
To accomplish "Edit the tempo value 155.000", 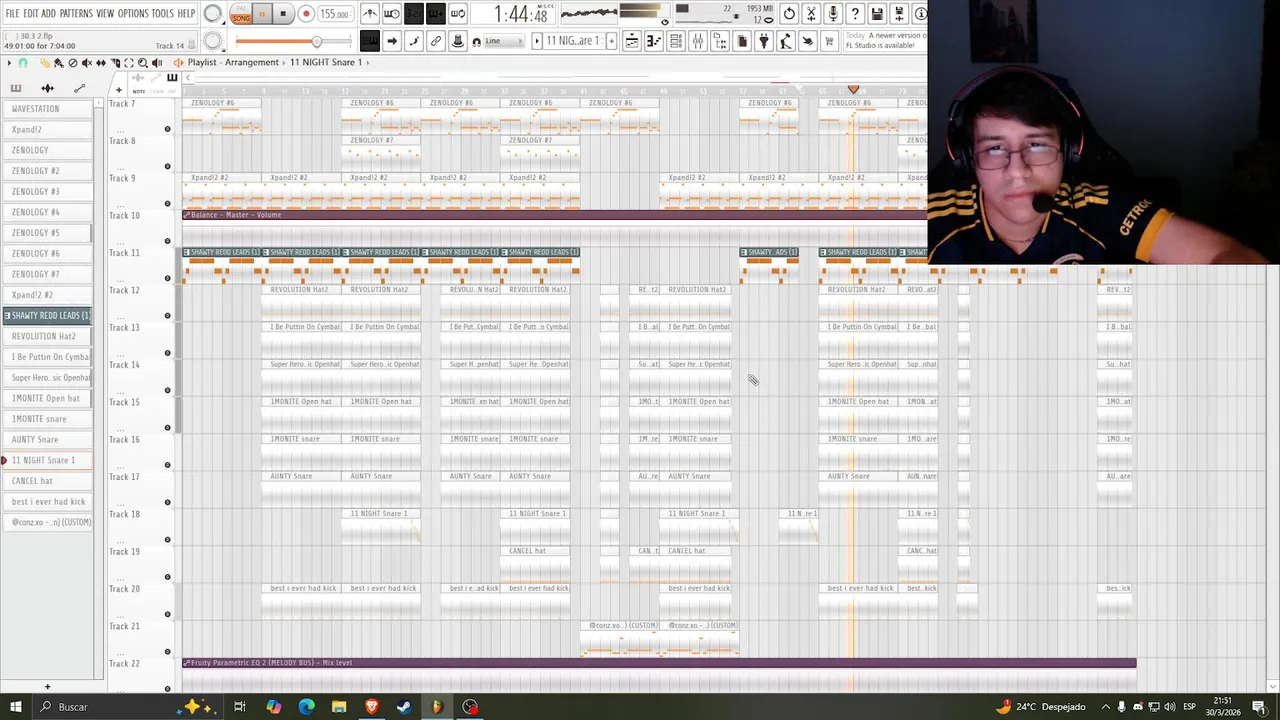I will (334, 14).
